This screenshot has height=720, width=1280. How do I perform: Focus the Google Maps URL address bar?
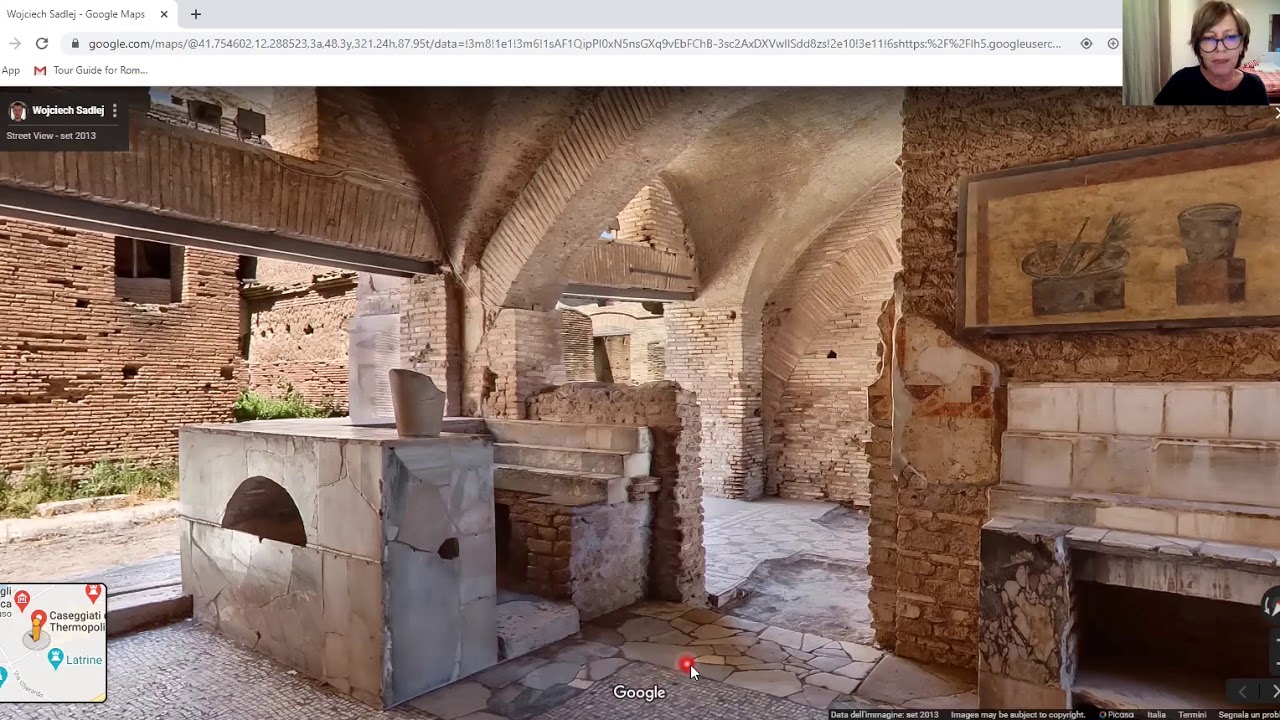coord(574,44)
